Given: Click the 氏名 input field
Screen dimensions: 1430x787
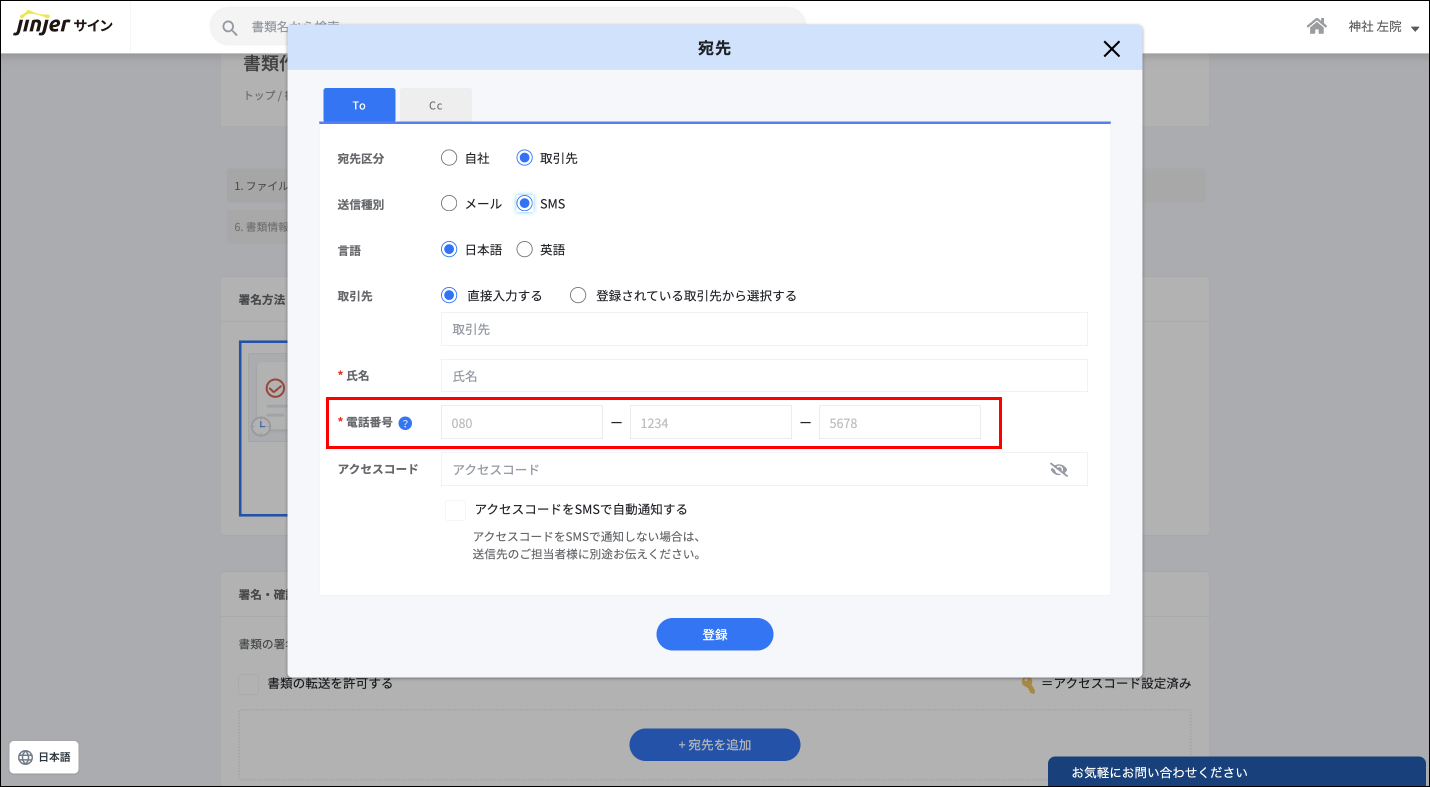Looking at the screenshot, I should click(763, 376).
